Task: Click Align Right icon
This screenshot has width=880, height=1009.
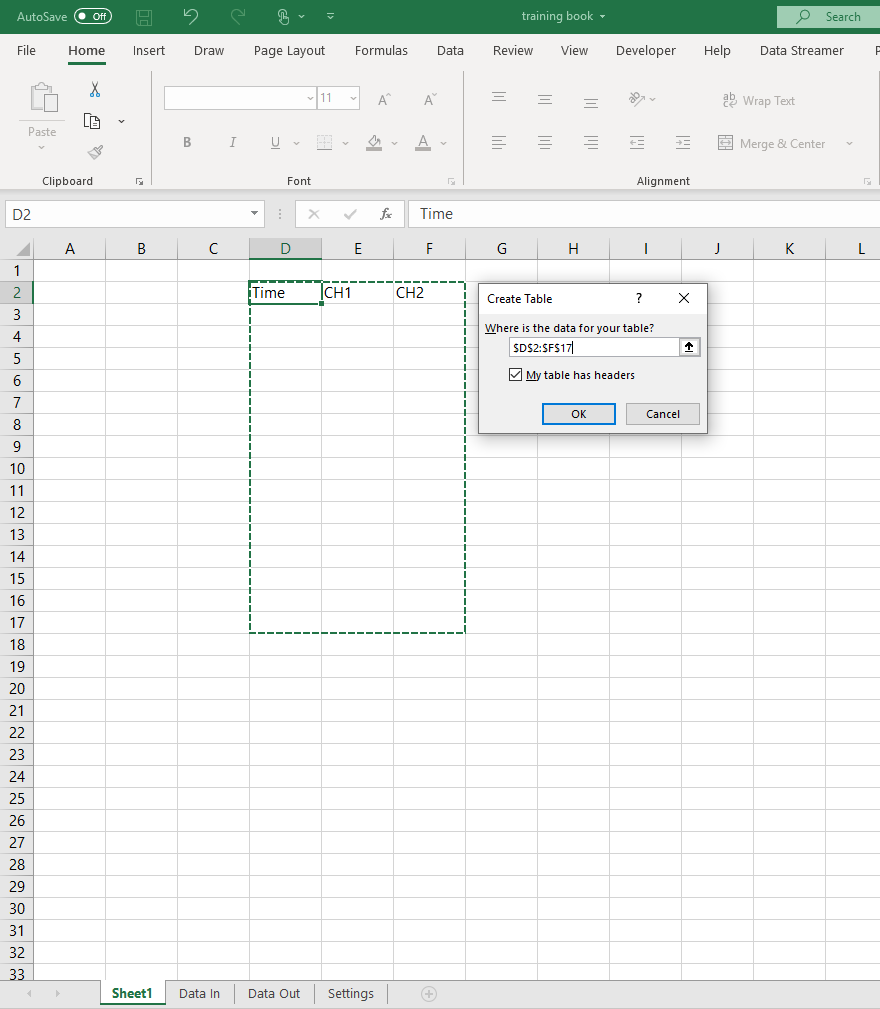Action: pyautogui.click(x=591, y=142)
